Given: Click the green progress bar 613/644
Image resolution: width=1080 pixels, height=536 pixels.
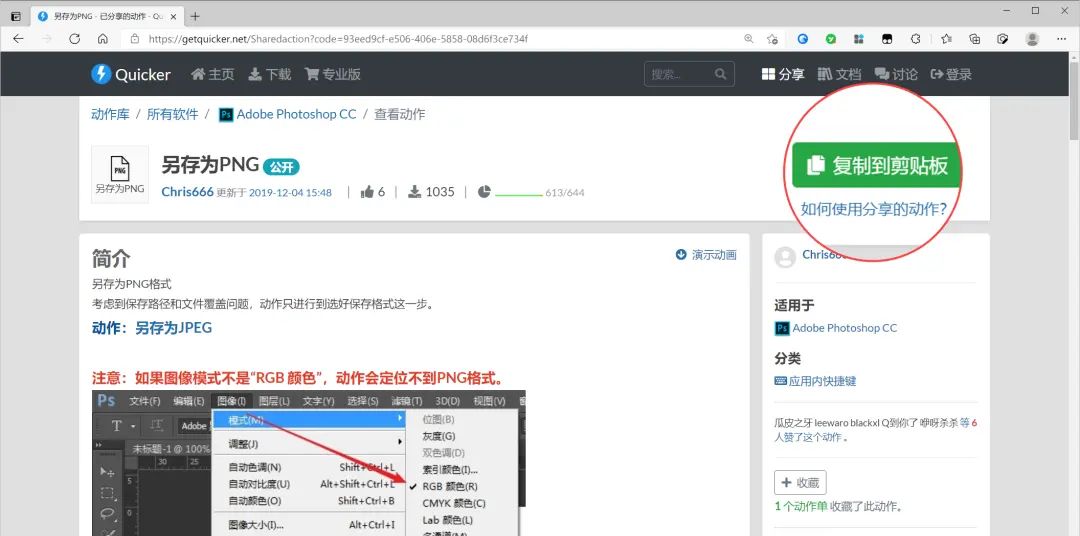Looking at the screenshot, I should coord(519,195).
